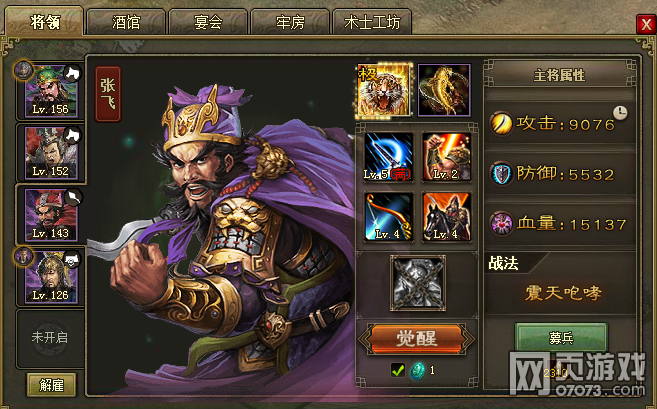Choose the bow skill Lv.4 icon
The image size is (657, 409).
point(388,217)
